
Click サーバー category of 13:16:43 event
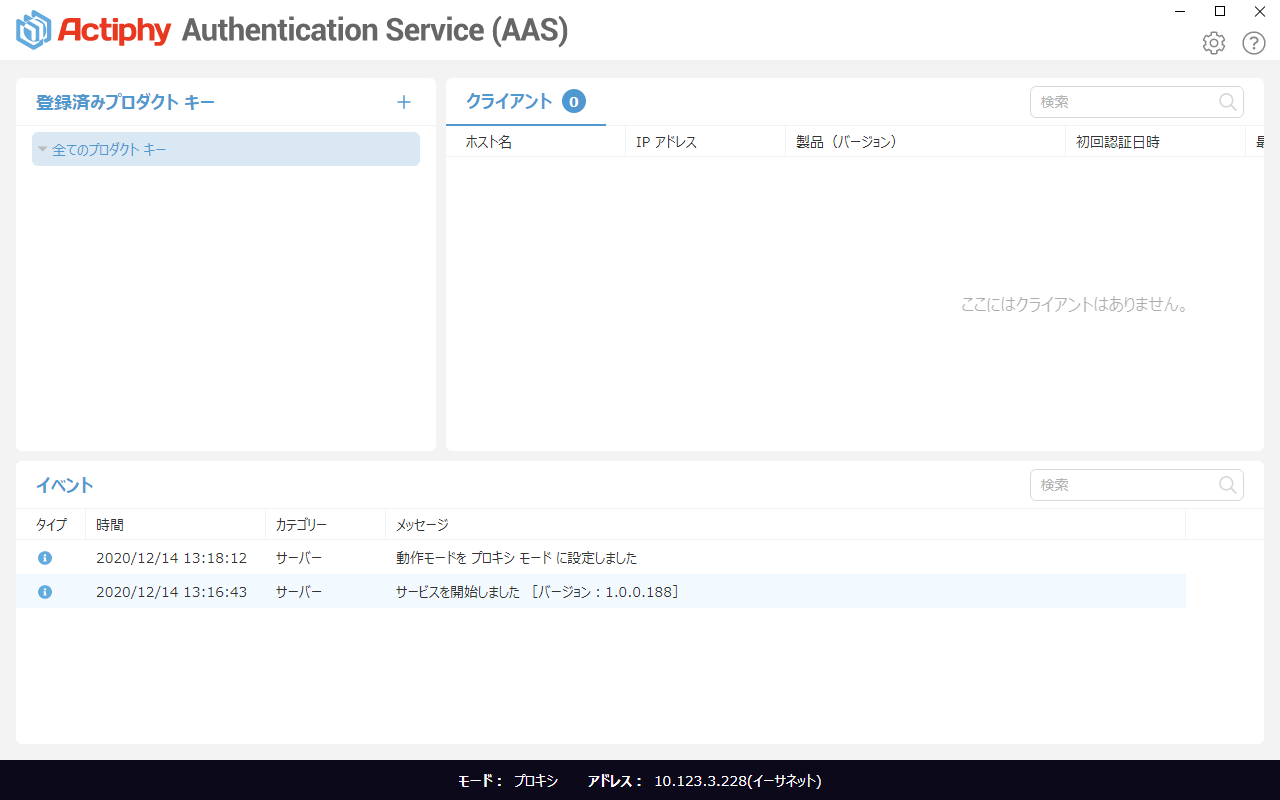(299, 592)
